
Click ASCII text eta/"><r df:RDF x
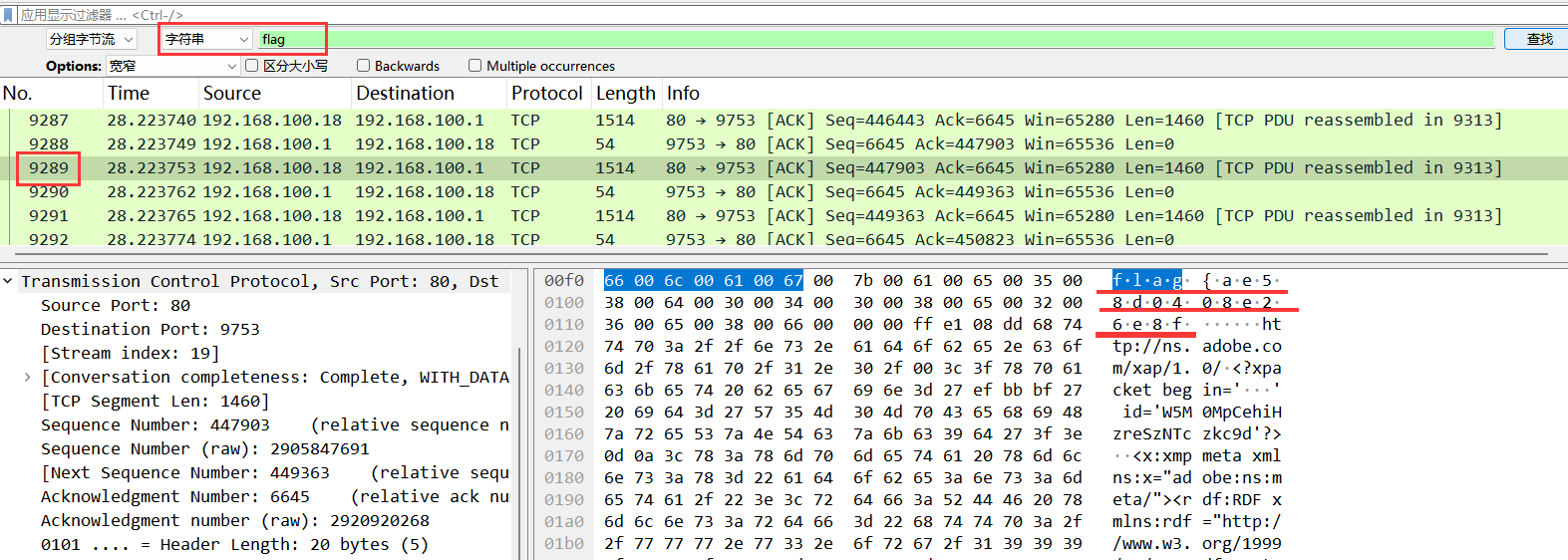[1197, 500]
